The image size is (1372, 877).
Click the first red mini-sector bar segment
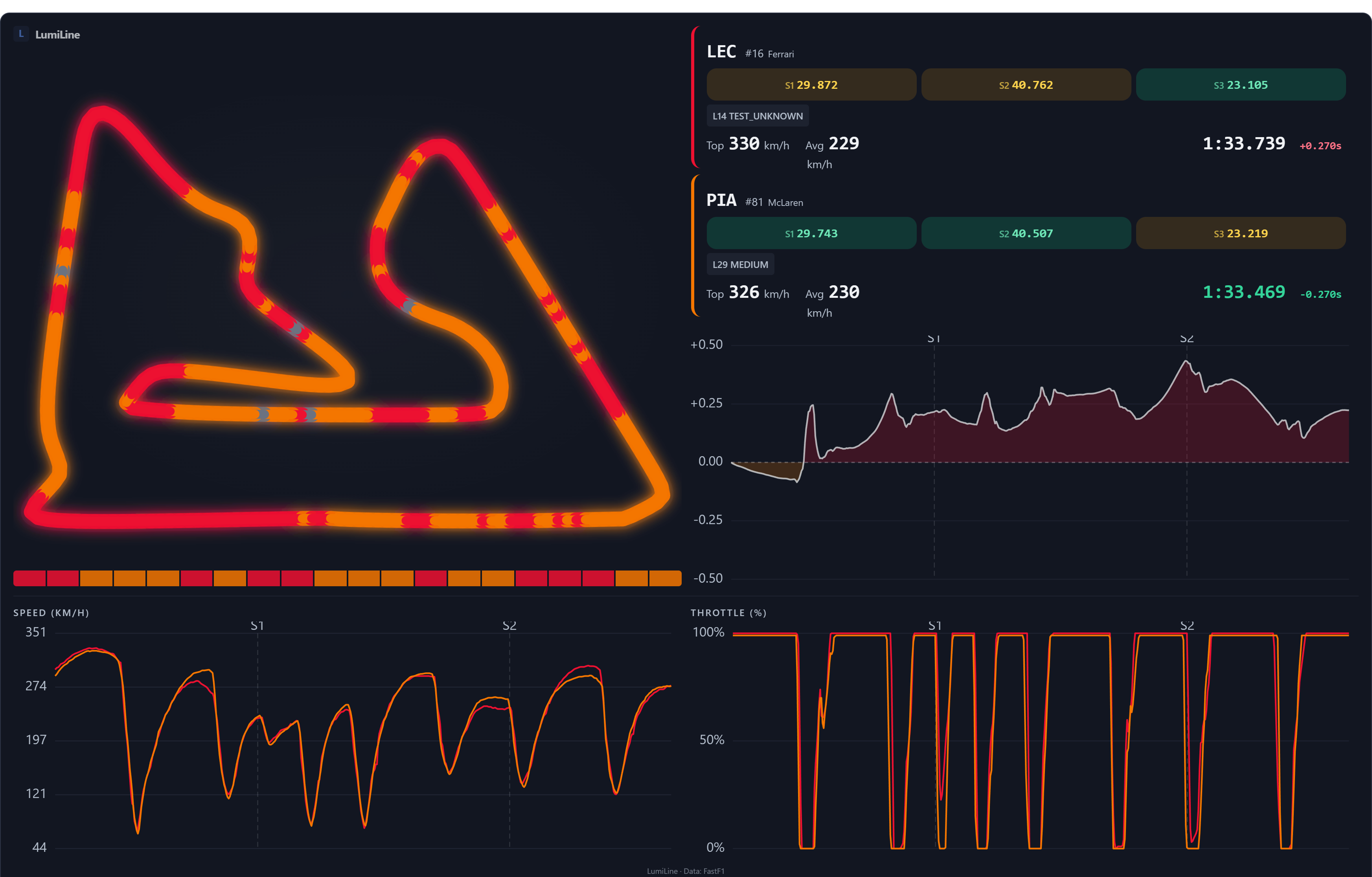click(x=29, y=578)
